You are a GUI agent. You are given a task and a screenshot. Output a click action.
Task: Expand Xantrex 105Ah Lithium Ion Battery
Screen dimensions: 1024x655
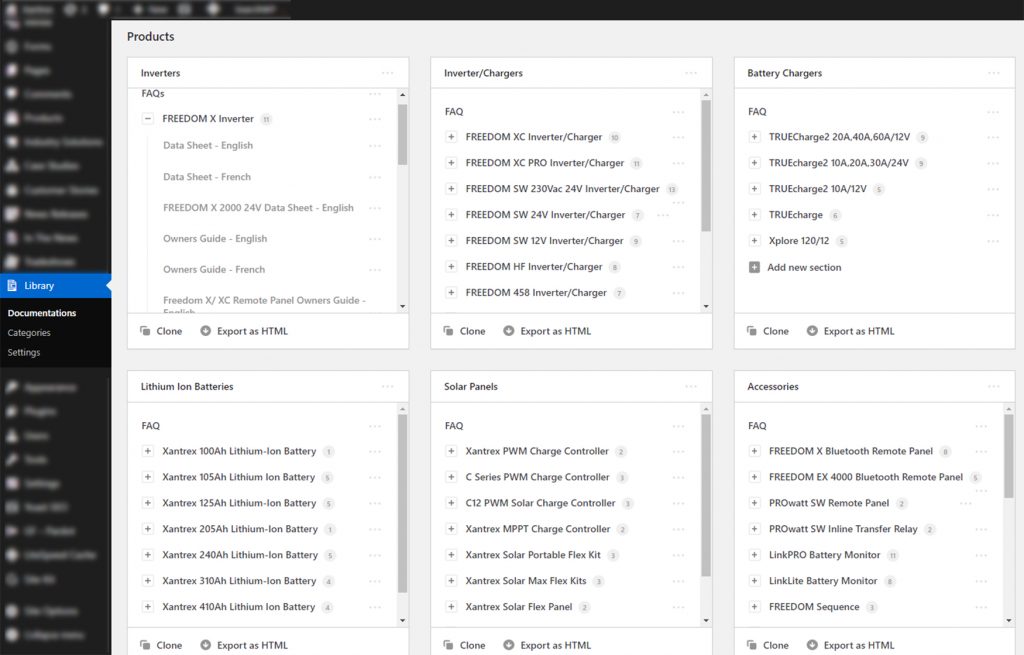[x=148, y=477]
